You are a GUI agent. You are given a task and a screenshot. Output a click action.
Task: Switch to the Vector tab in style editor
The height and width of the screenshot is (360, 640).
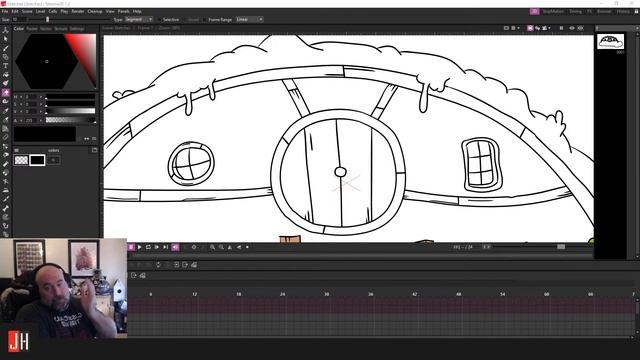pyautogui.click(x=46, y=29)
